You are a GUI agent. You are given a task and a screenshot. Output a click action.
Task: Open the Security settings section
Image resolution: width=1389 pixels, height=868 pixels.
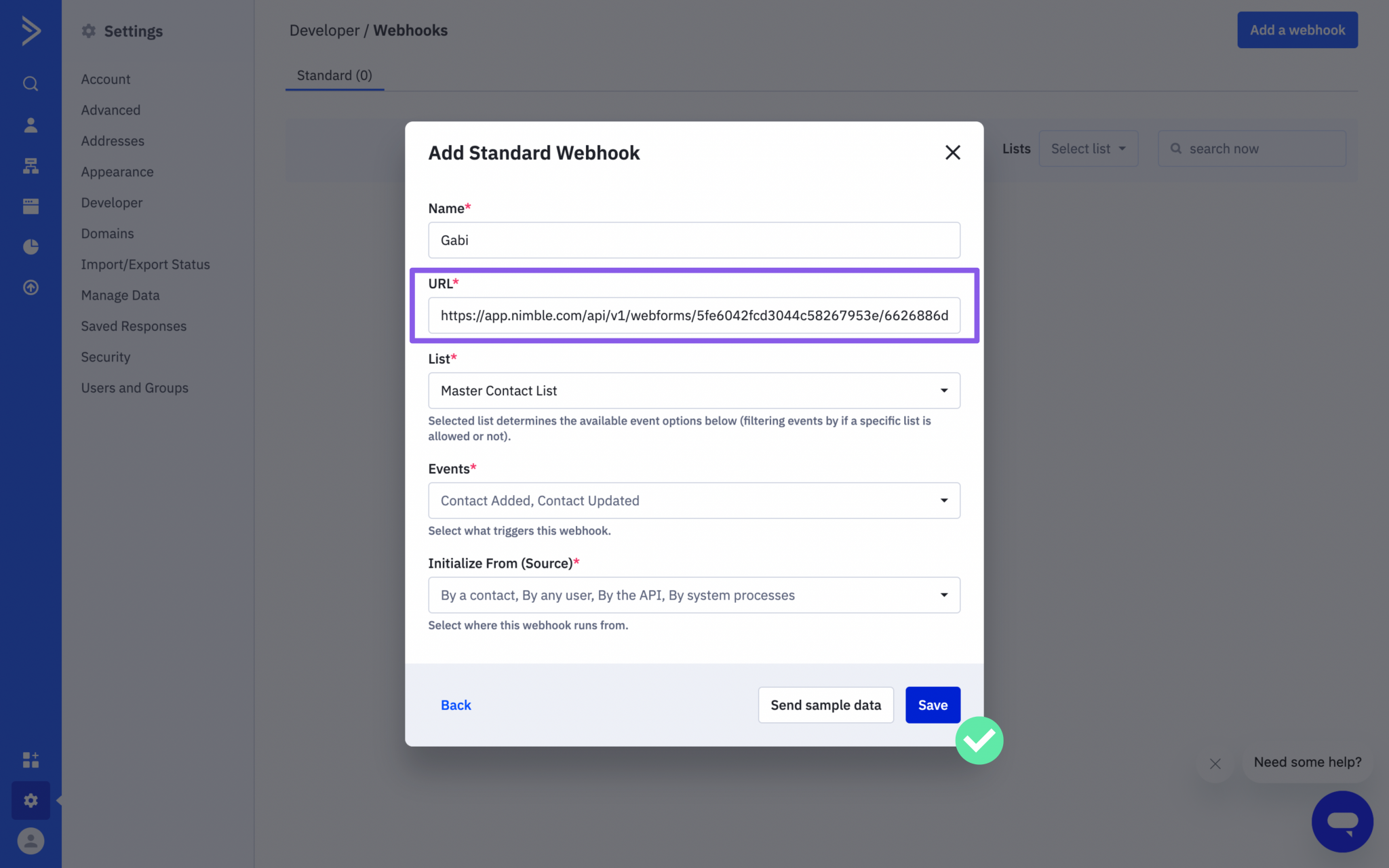click(105, 357)
